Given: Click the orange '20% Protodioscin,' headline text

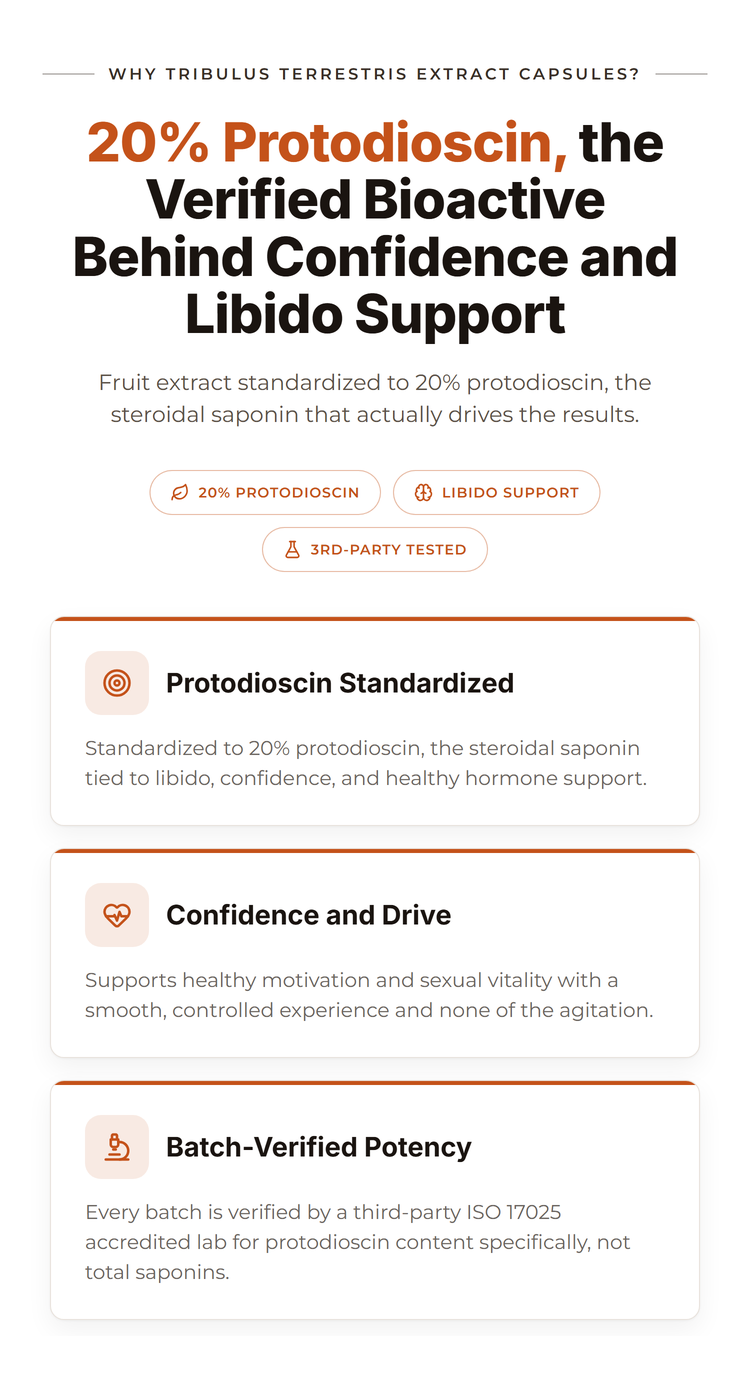Looking at the screenshot, I should click(x=327, y=142).
